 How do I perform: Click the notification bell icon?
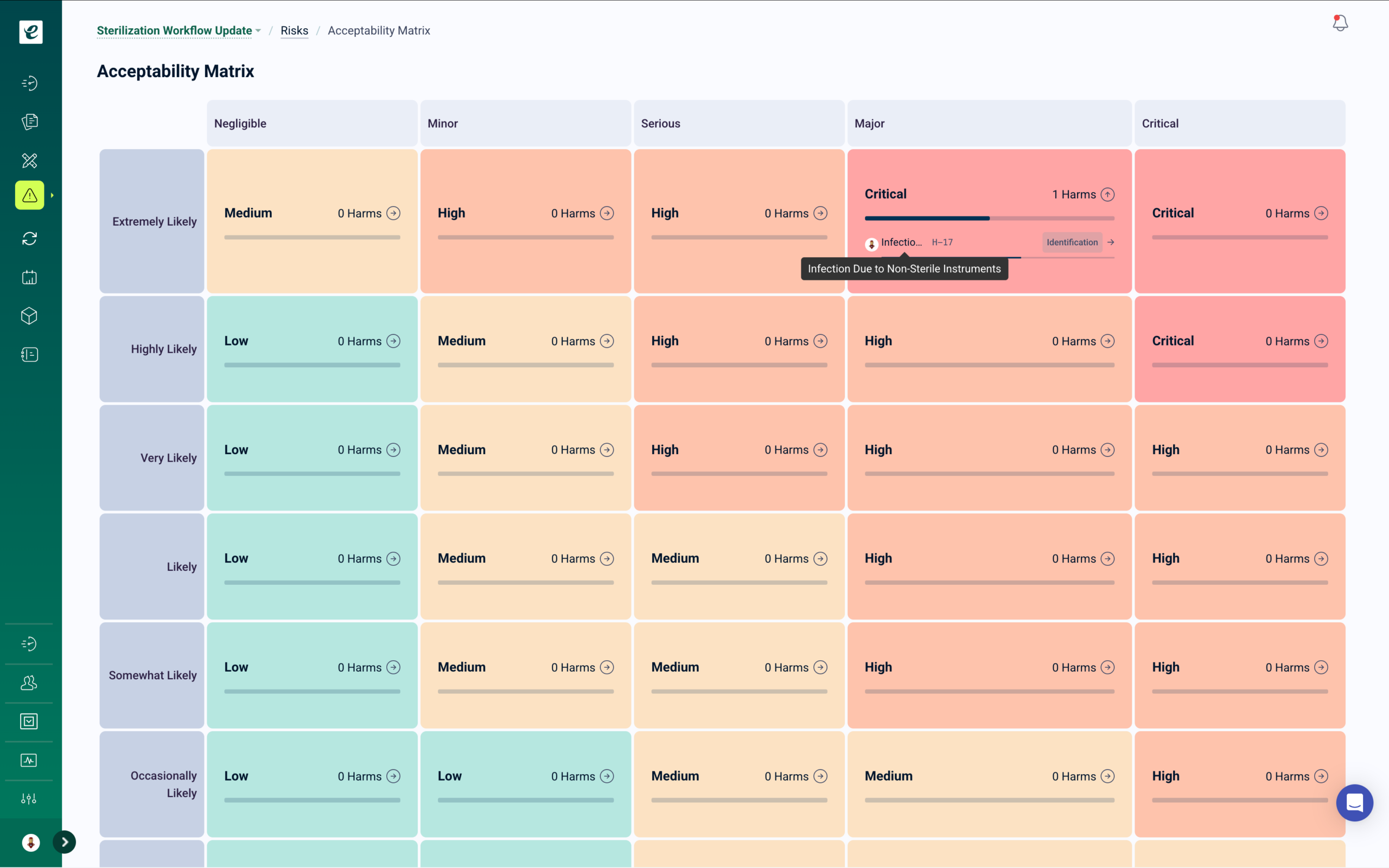coord(1340,23)
